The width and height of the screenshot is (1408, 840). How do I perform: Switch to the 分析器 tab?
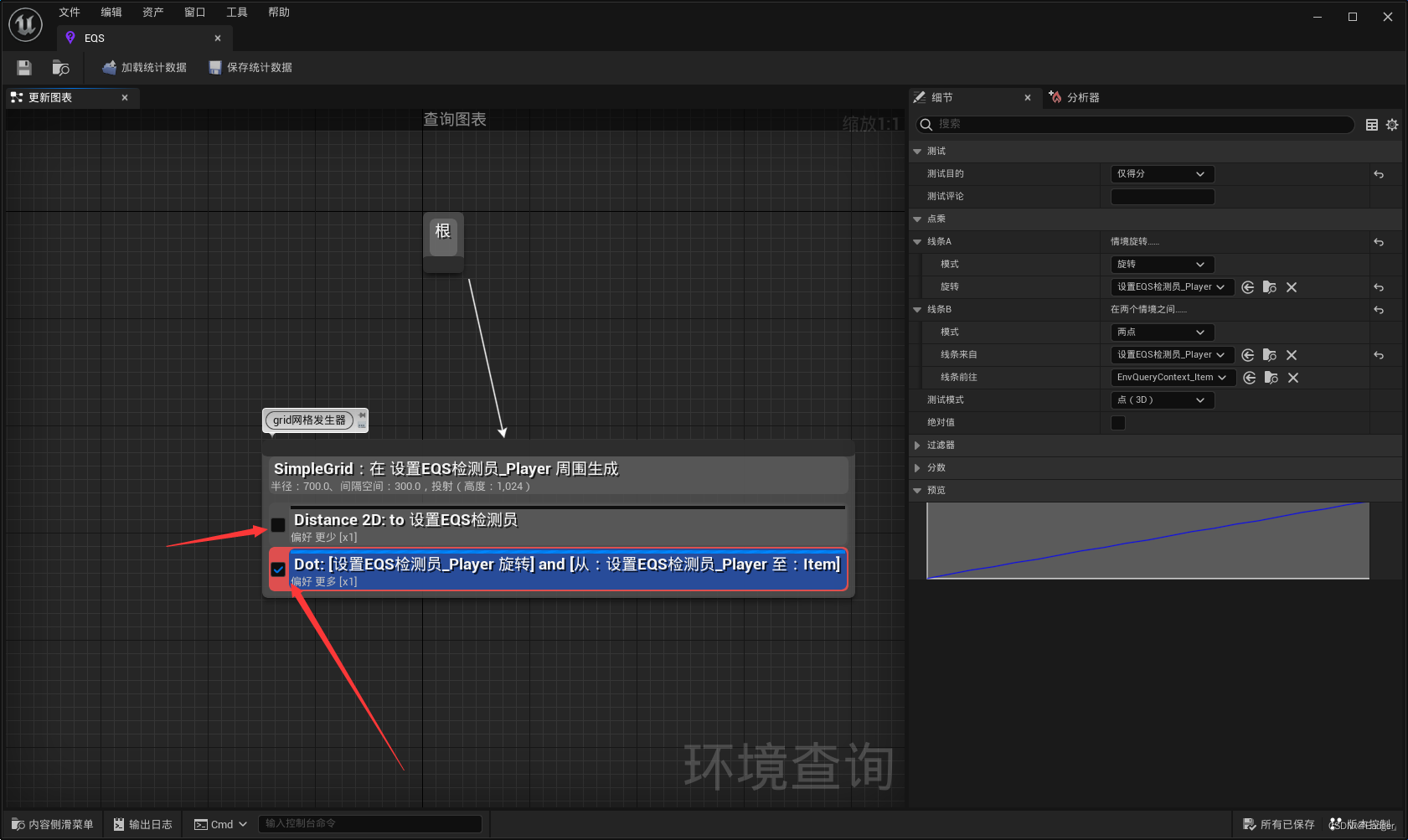1082,97
